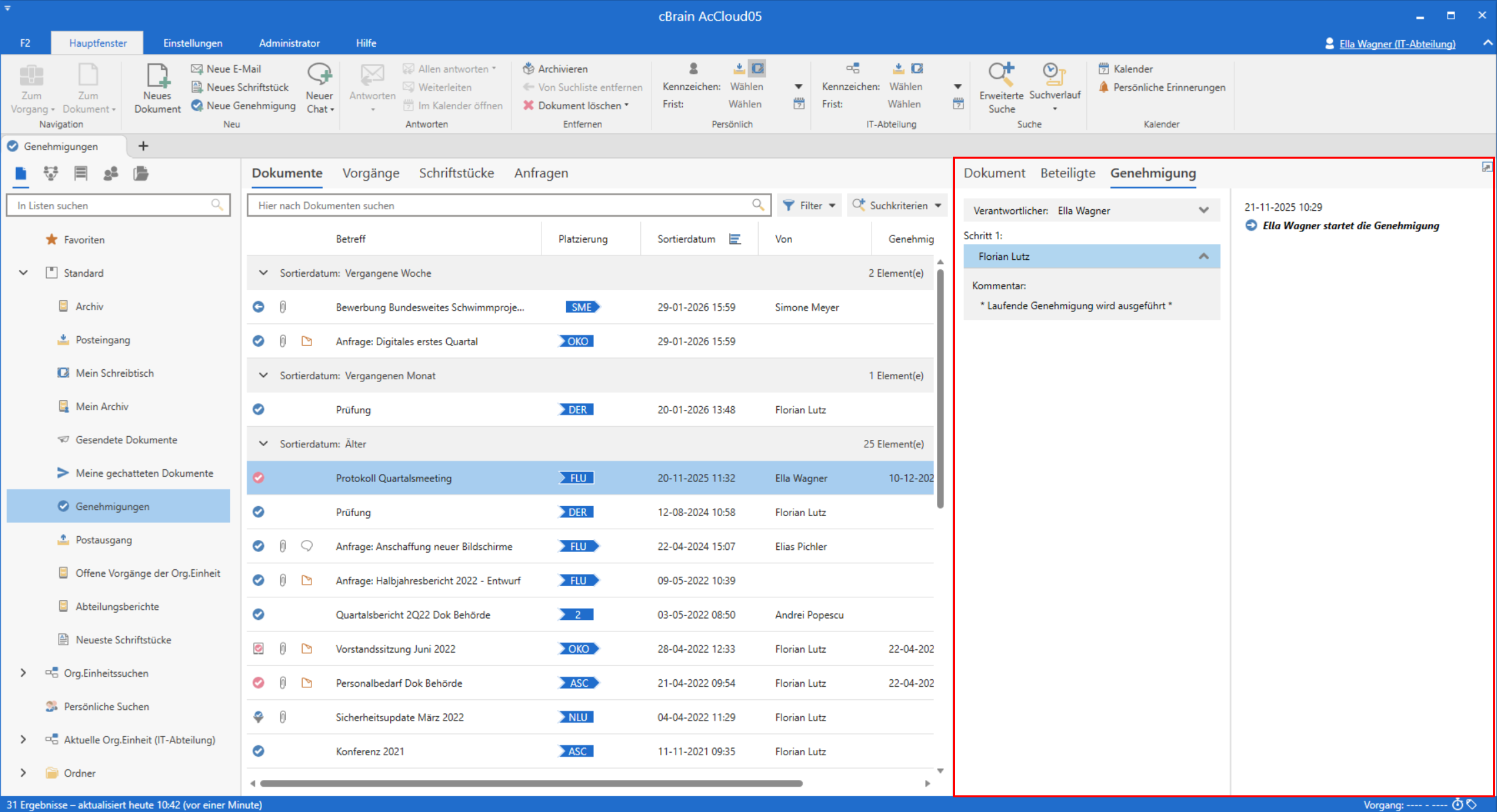The height and width of the screenshot is (812, 1497).
Task: Switch to the Schriftstücke tab
Action: click(x=457, y=173)
